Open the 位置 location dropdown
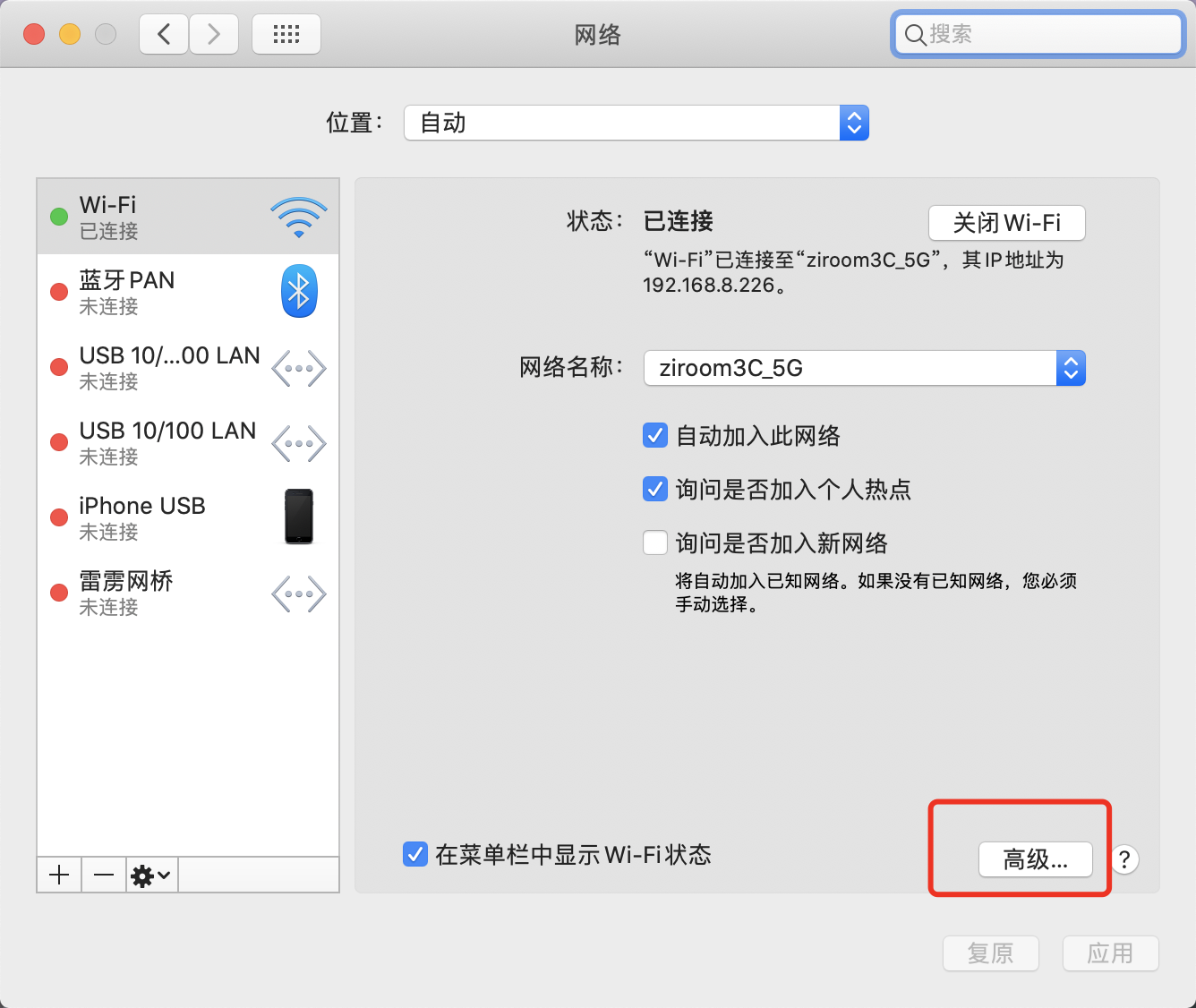Viewport: 1196px width, 1008px height. click(636, 123)
